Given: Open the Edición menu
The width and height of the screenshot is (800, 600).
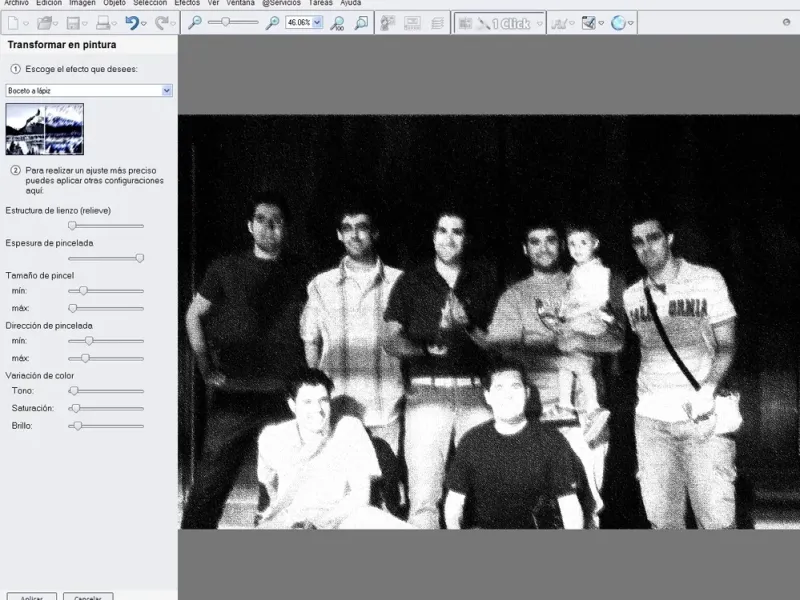Looking at the screenshot, I should point(49,3).
